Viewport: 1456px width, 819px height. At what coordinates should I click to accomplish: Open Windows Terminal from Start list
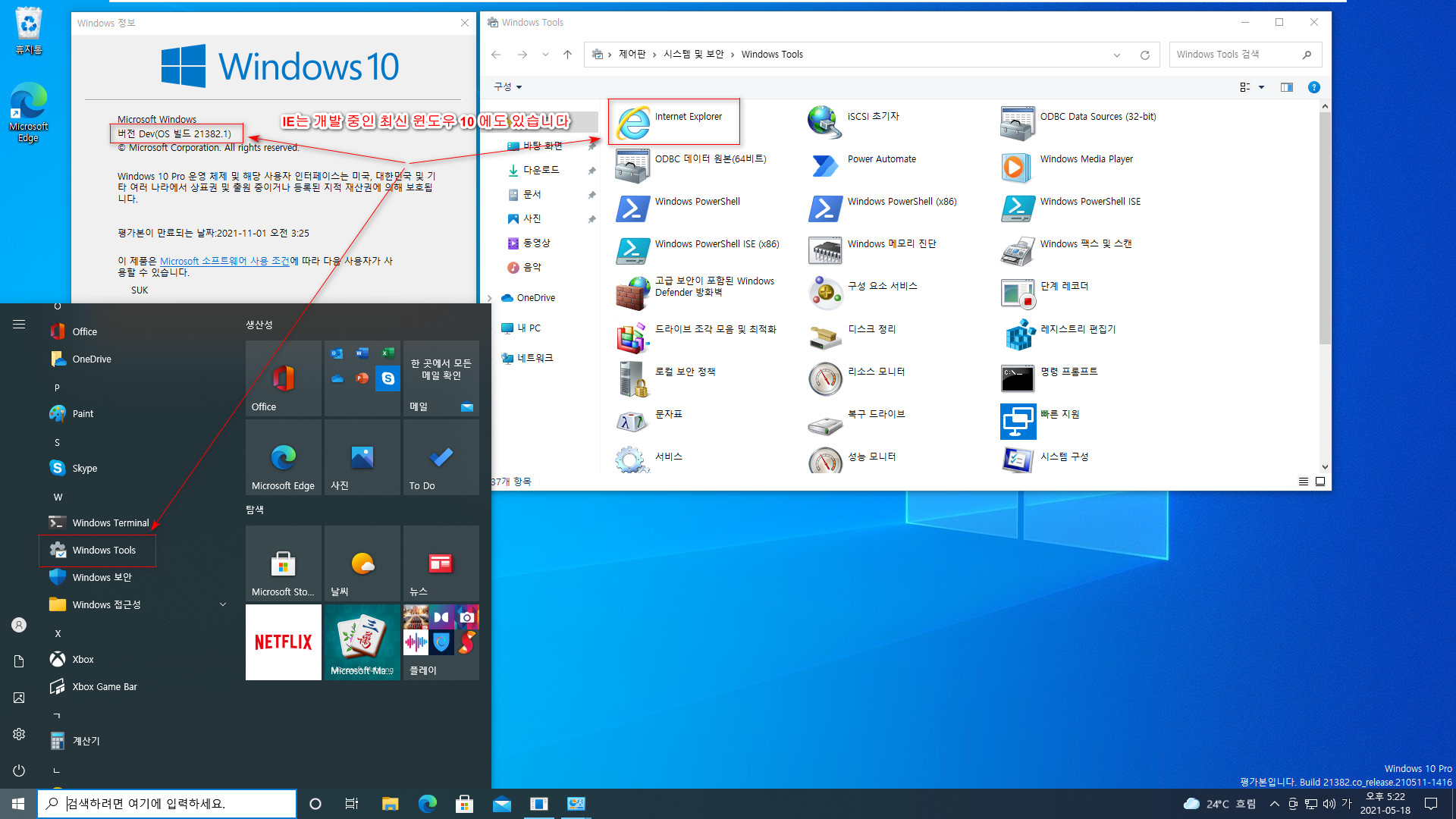(99, 523)
